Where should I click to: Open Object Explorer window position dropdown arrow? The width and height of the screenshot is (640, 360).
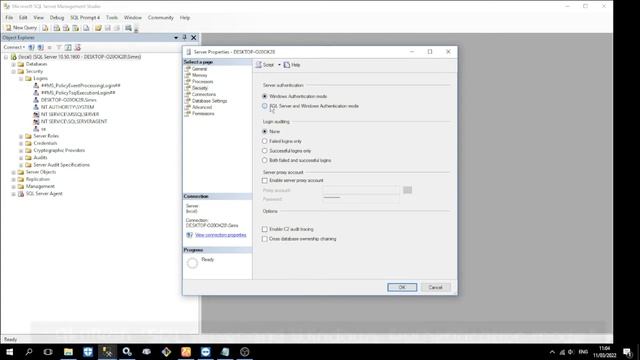176,38
